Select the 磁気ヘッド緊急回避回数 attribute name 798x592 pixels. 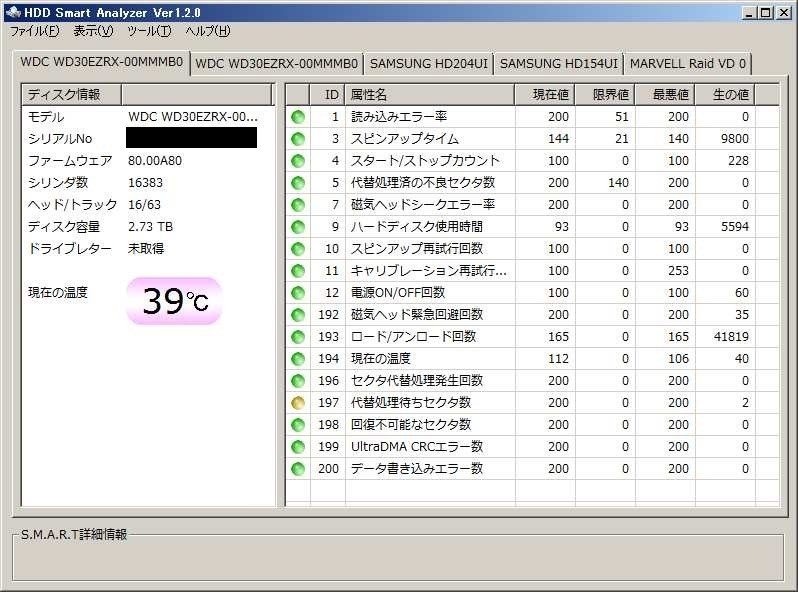[x=417, y=315]
